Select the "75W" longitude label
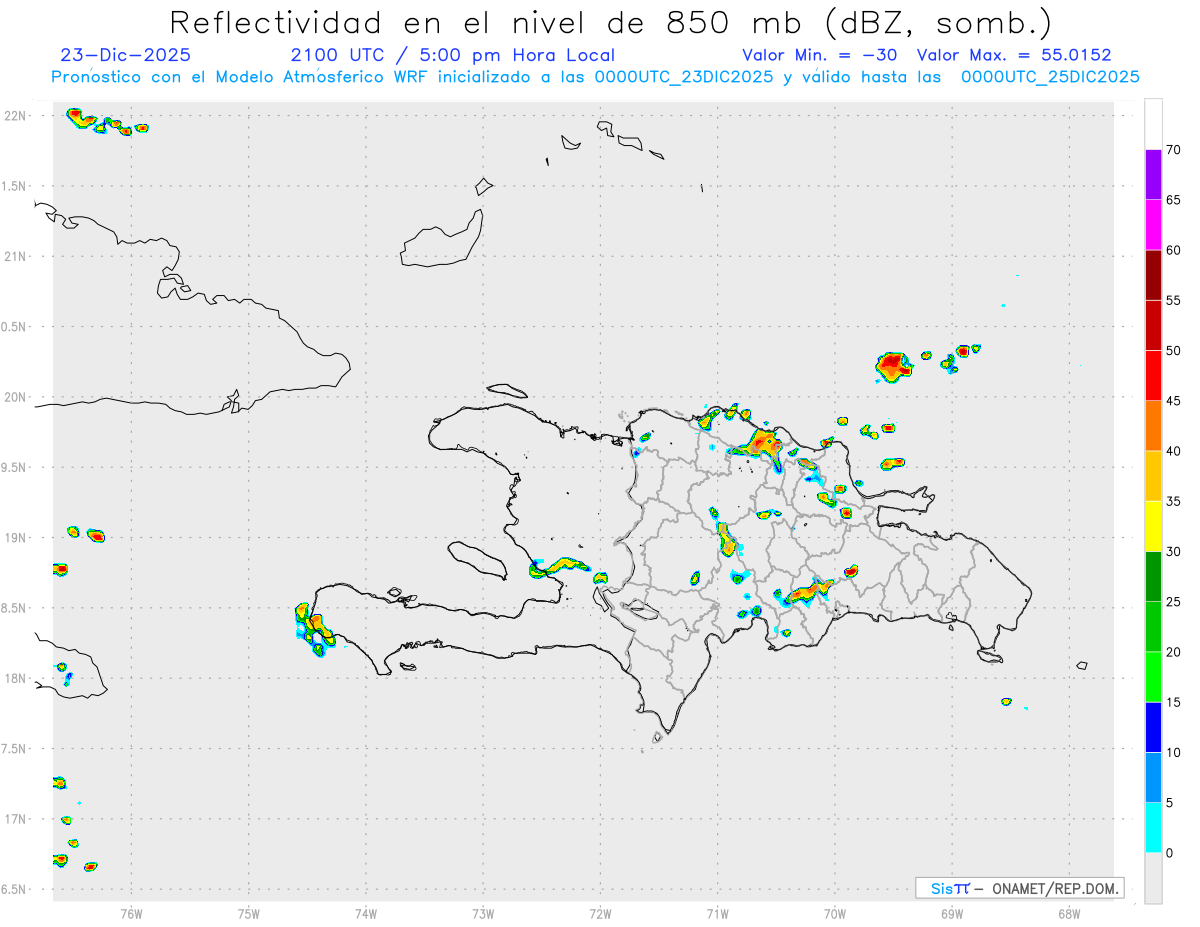Image resolution: width=1200 pixels, height=927 pixels. tap(249, 912)
